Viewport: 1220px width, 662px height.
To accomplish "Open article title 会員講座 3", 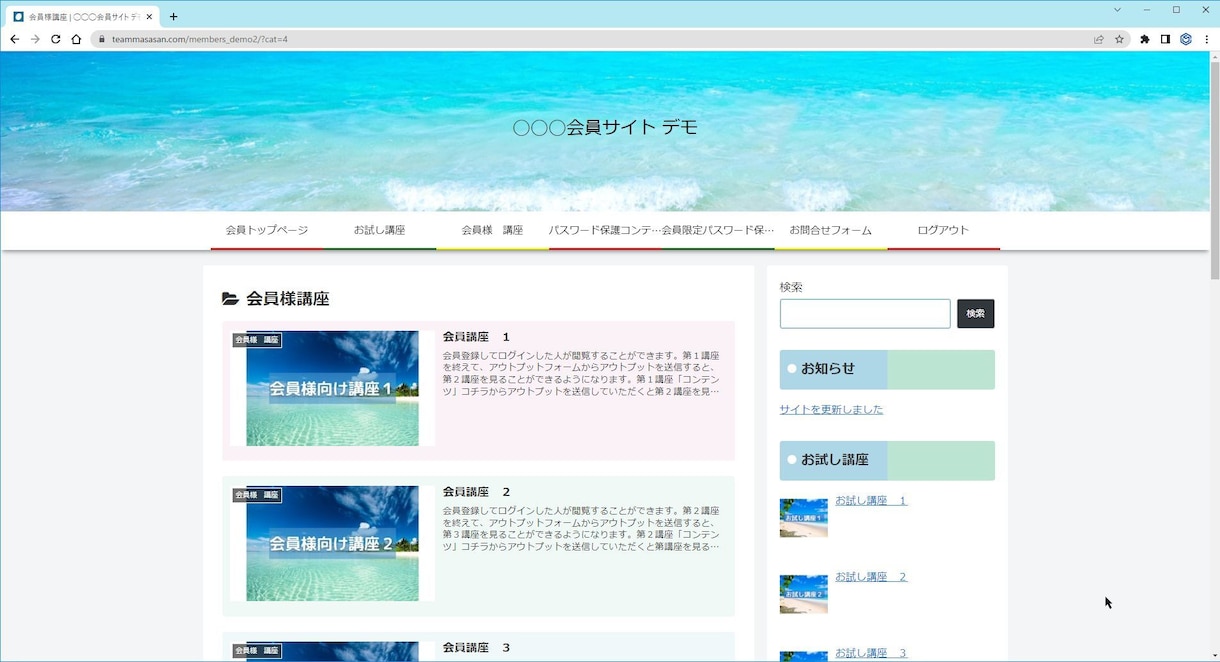I will pyautogui.click(x=476, y=648).
